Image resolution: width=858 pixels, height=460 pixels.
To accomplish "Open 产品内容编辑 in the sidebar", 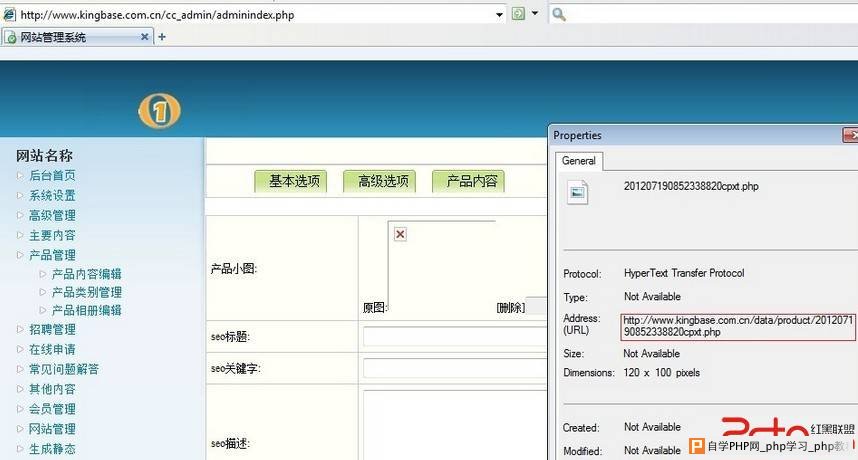I will point(86,274).
